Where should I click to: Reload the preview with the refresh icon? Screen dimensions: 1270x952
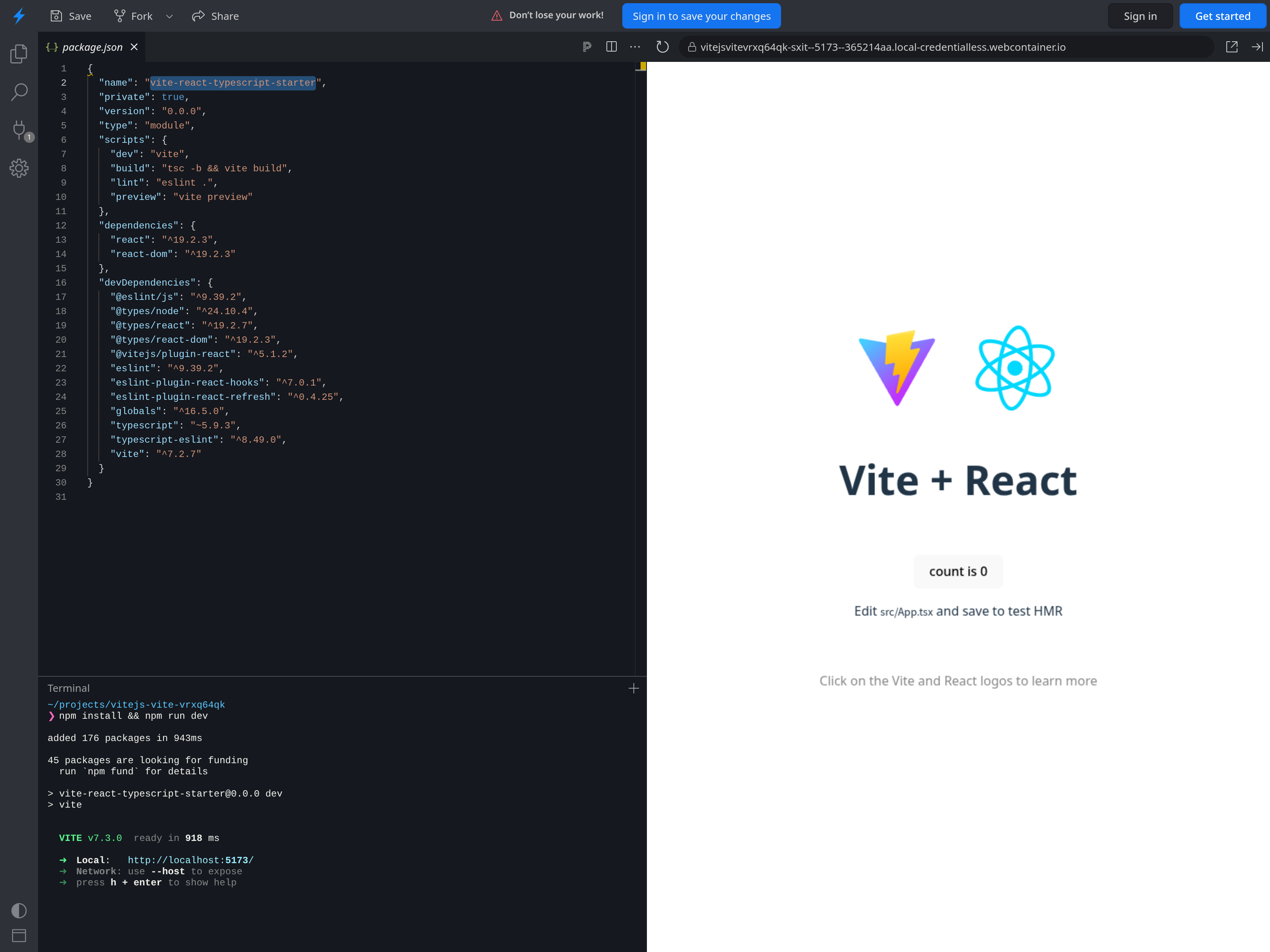coord(662,47)
